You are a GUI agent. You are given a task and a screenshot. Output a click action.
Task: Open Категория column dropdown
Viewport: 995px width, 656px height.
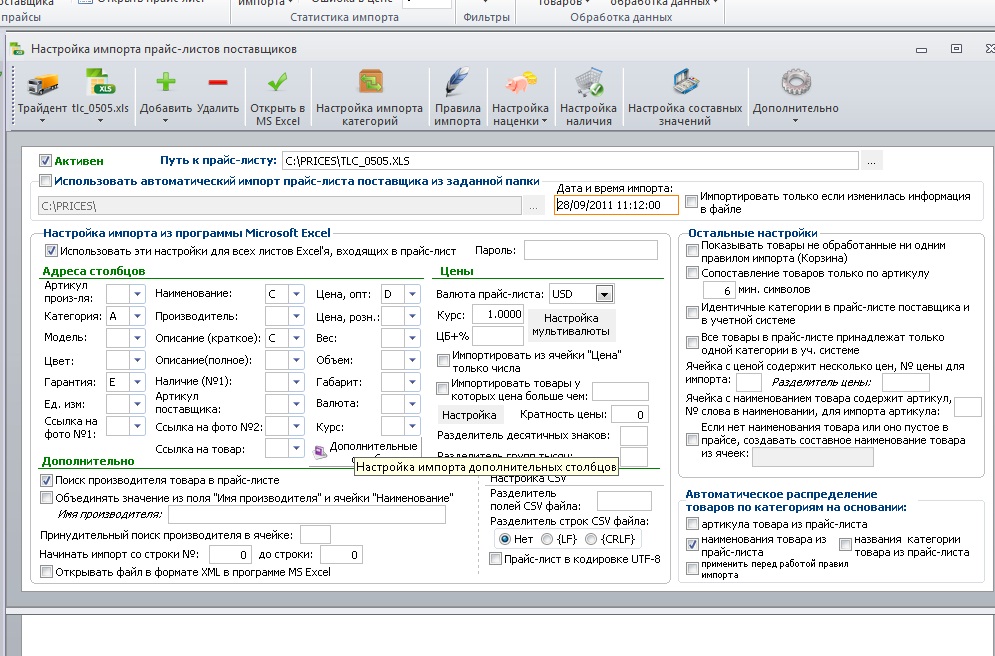(x=137, y=316)
